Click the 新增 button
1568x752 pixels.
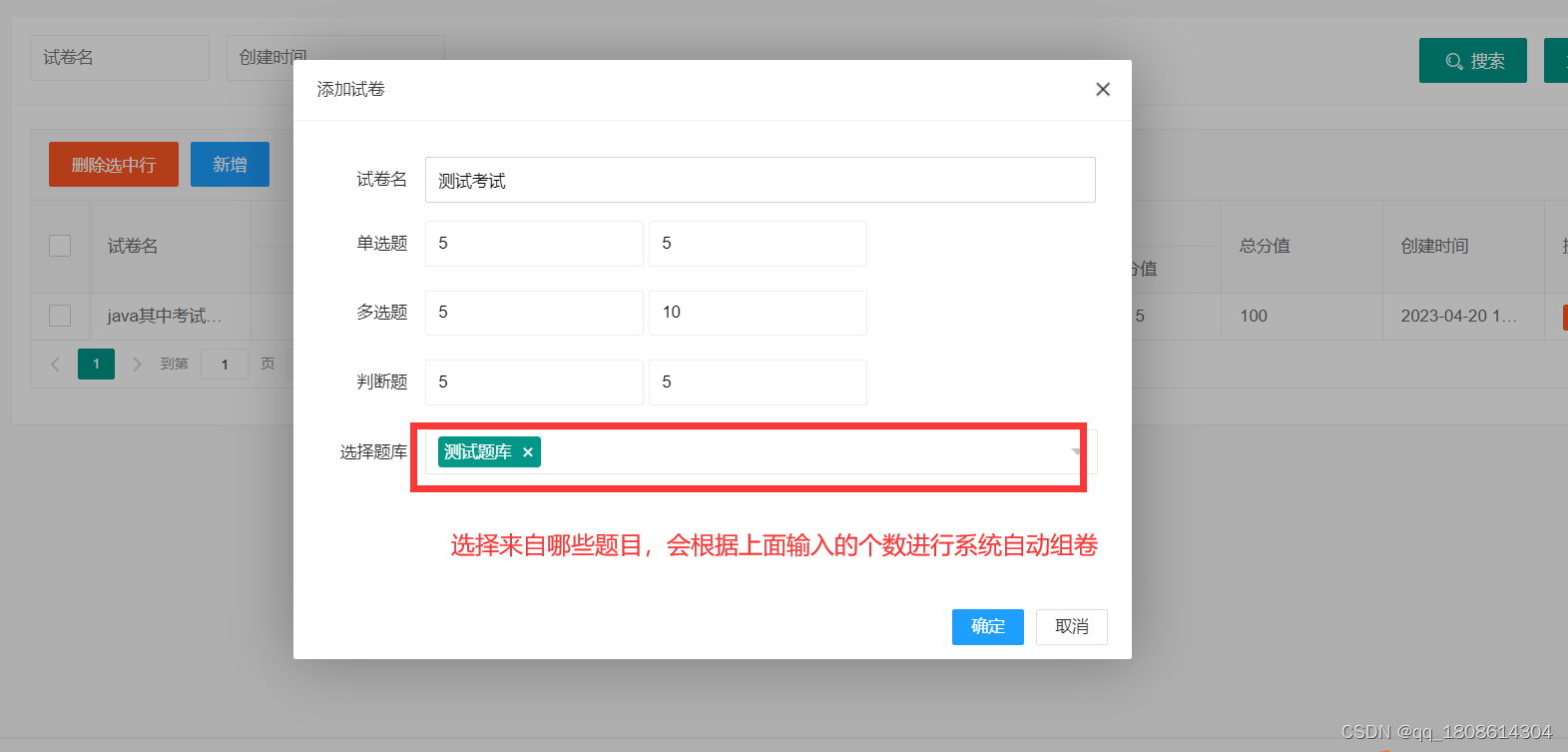pos(230,165)
